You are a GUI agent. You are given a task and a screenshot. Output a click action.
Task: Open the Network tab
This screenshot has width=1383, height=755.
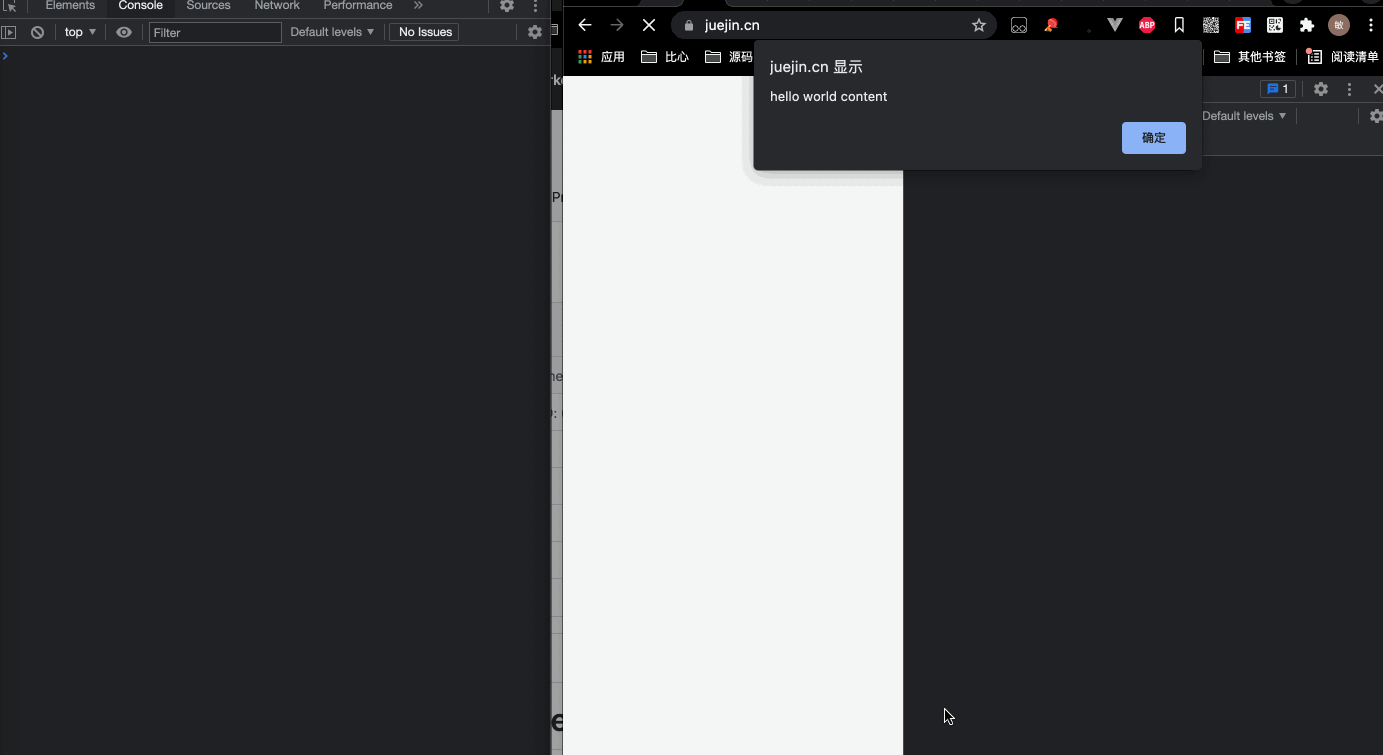pyautogui.click(x=277, y=6)
